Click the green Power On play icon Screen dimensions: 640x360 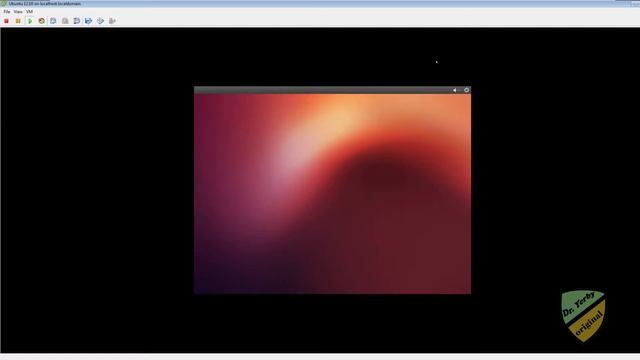coord(30,21)
